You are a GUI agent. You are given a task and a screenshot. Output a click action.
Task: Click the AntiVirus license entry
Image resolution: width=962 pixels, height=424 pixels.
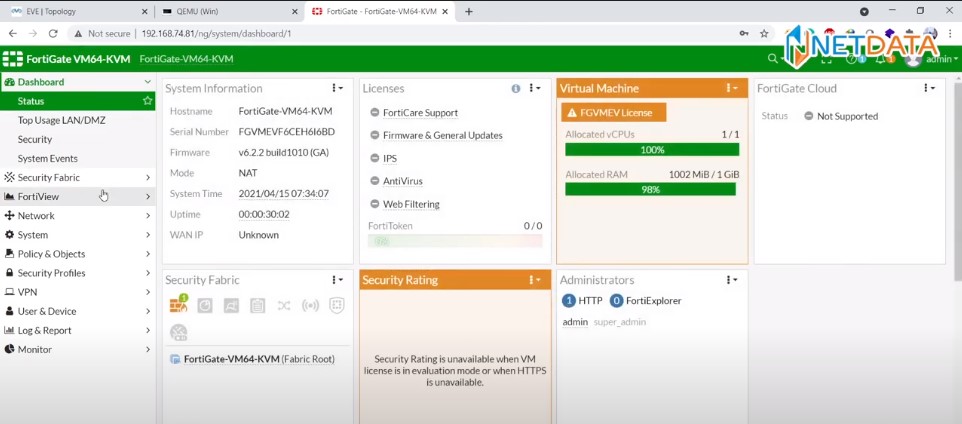point(402,181)
